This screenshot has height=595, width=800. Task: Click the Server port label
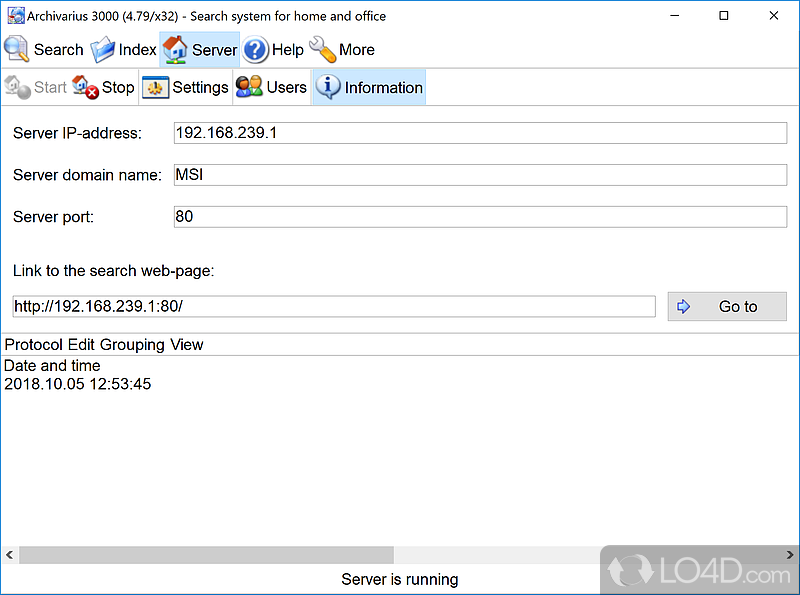54,217
